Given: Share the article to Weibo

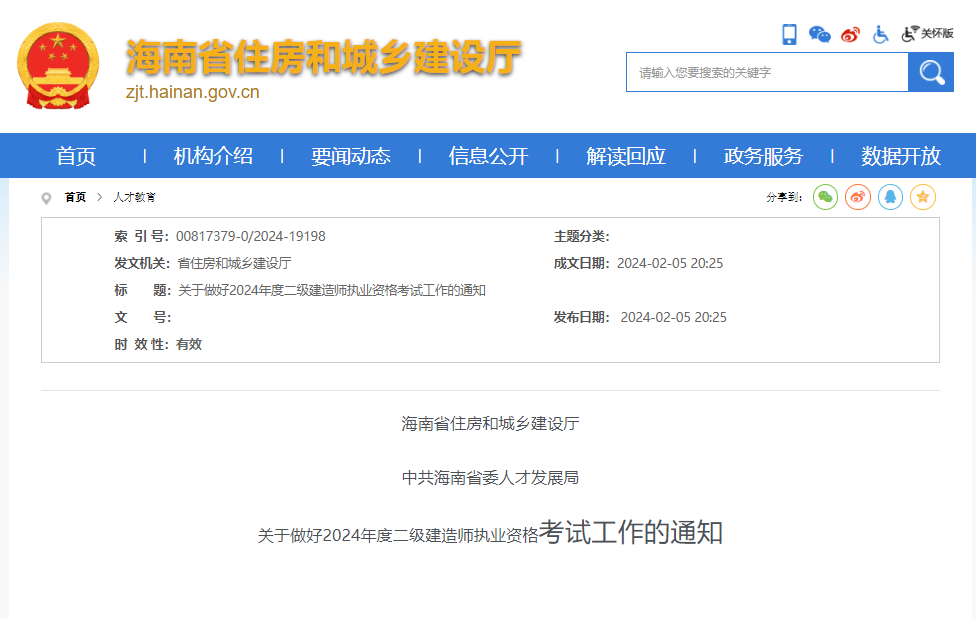Looking at the screenshot, I should (857, 197).
